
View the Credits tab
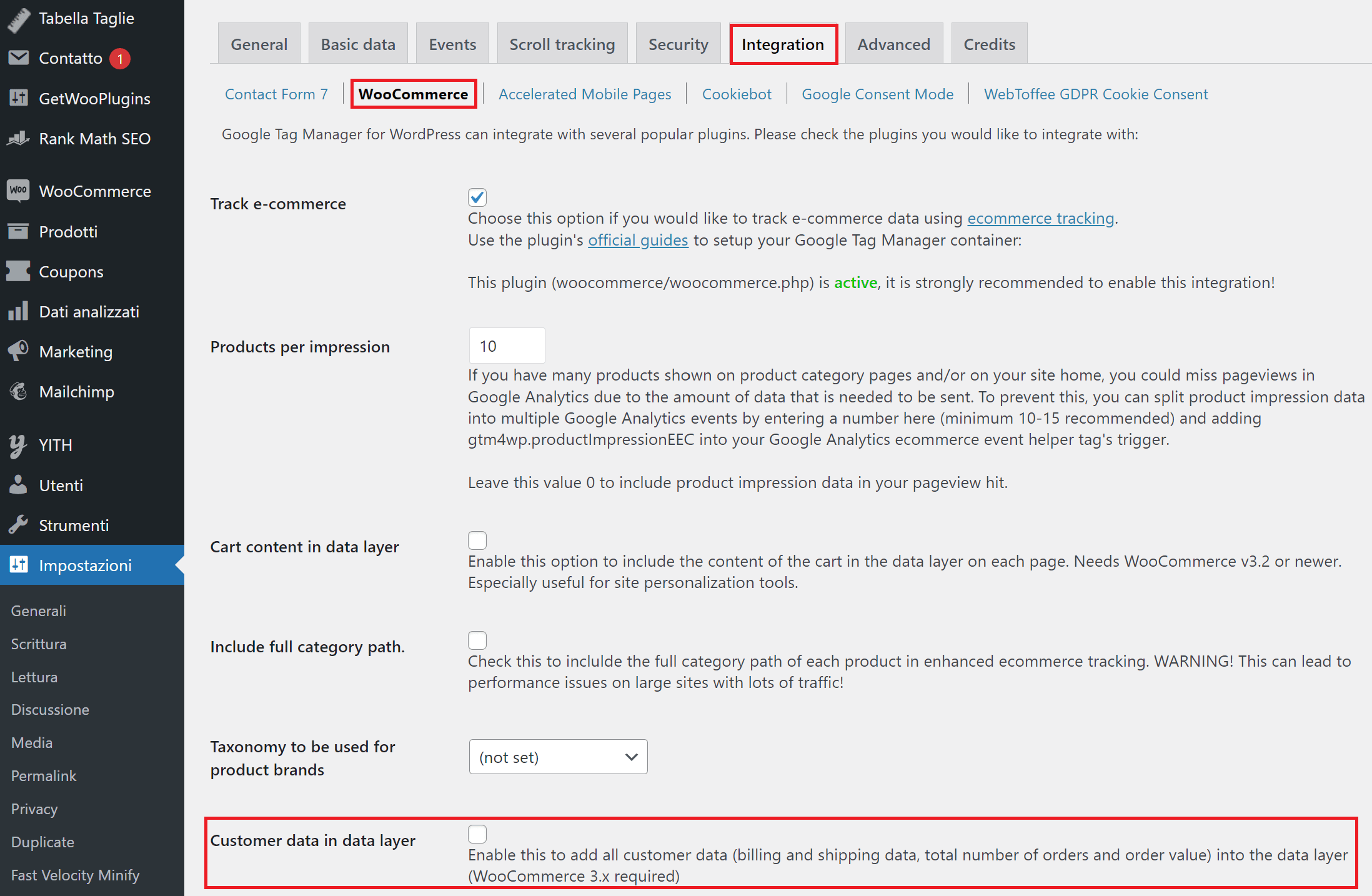990,44
